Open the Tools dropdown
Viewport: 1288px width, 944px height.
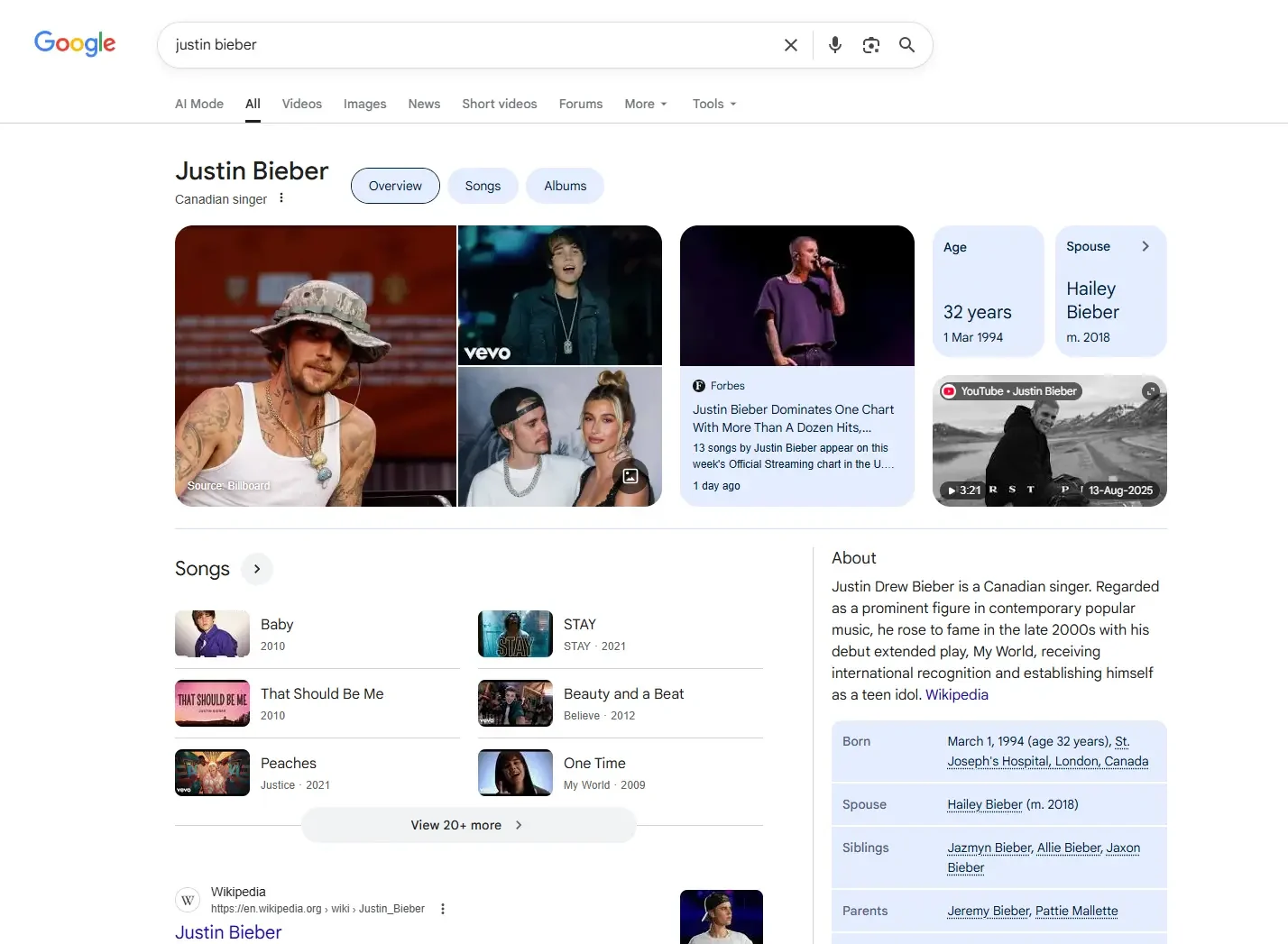[714, 104]
